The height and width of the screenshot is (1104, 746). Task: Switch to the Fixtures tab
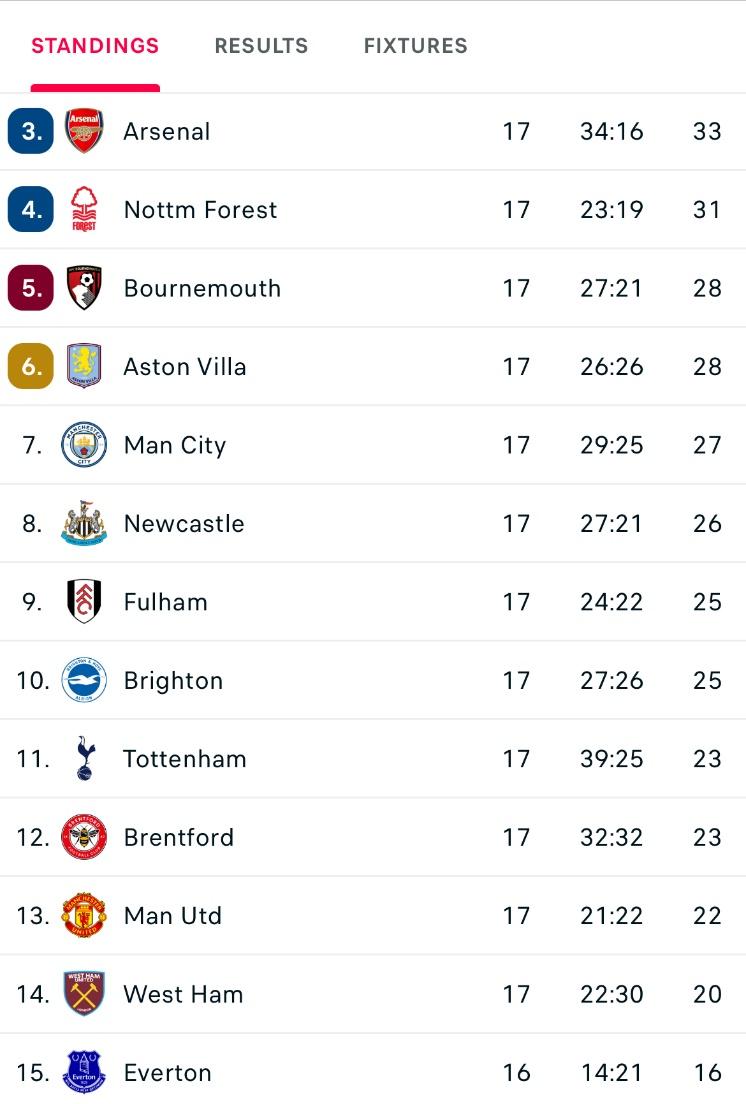(415, 46)
